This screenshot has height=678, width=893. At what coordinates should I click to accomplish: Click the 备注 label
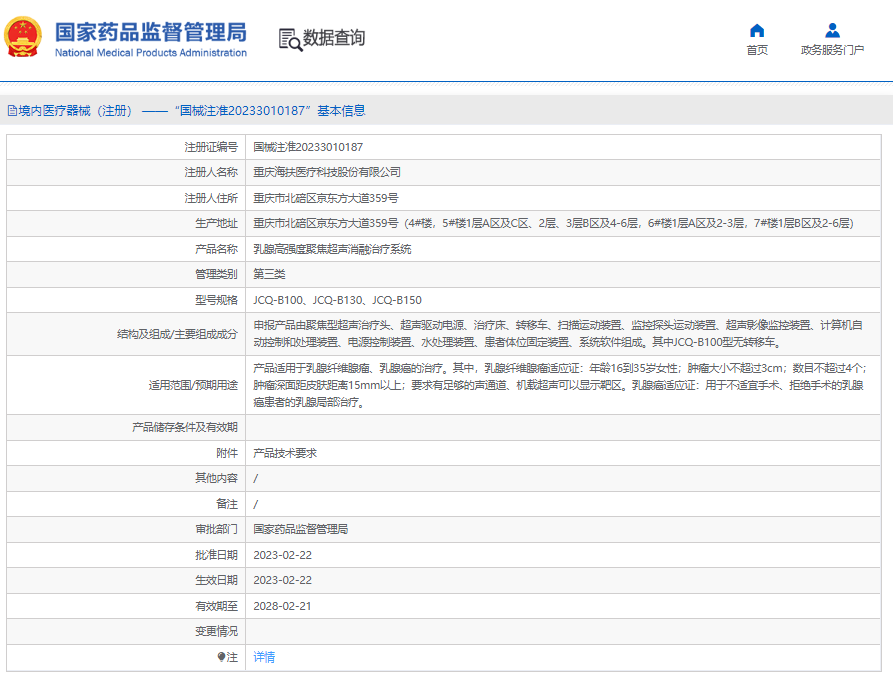[x=227, y=504]
